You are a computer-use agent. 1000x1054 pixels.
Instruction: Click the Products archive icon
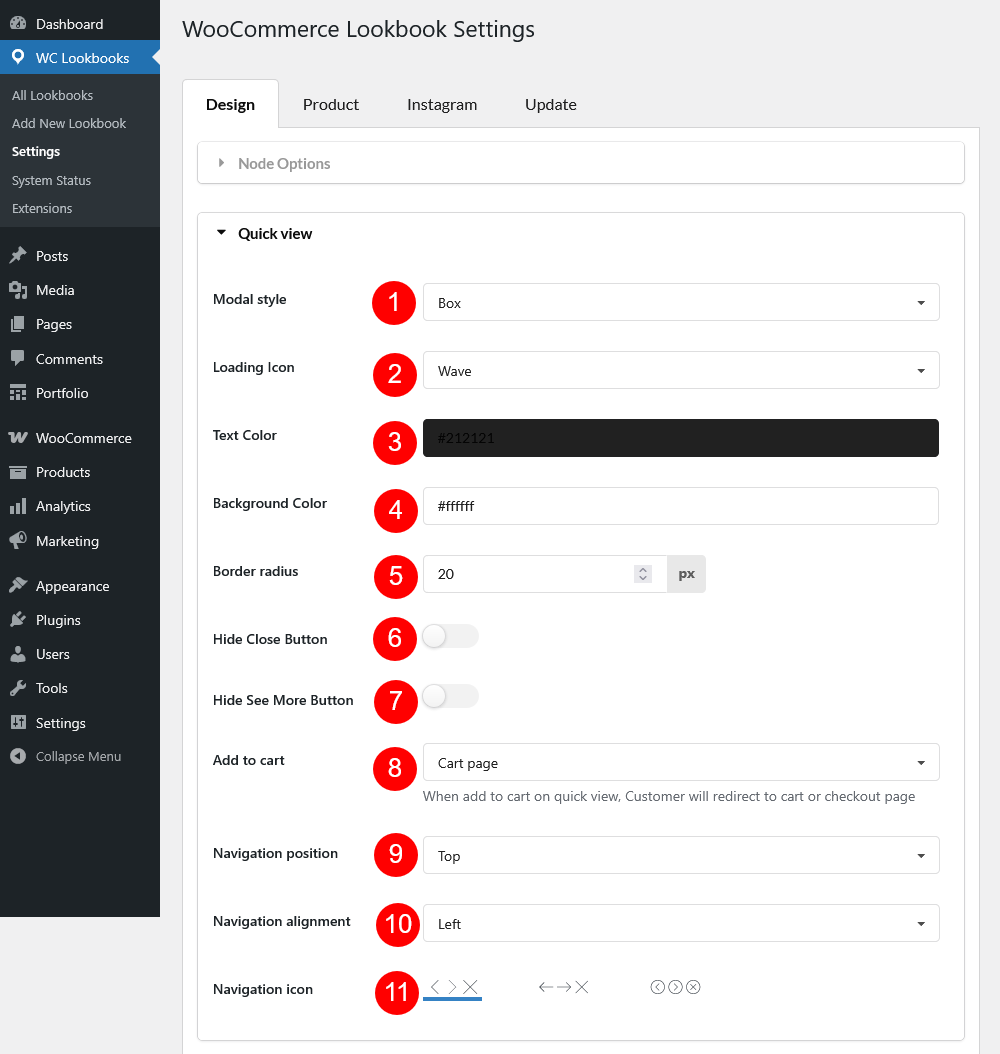(x=18, y=472)
